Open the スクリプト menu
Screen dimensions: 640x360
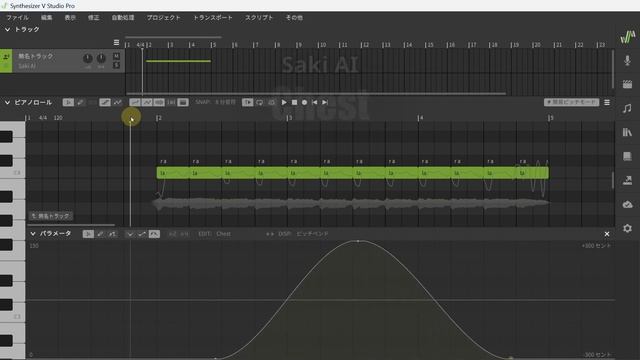coord(259,18)
